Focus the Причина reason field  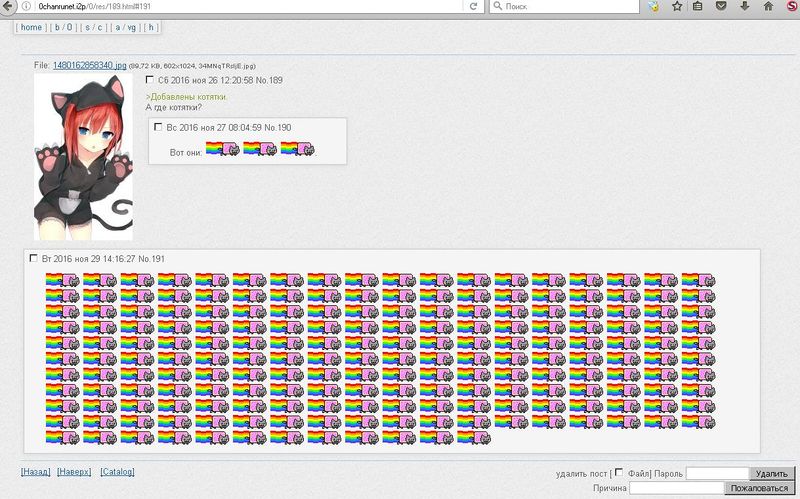tap(677, 488)
